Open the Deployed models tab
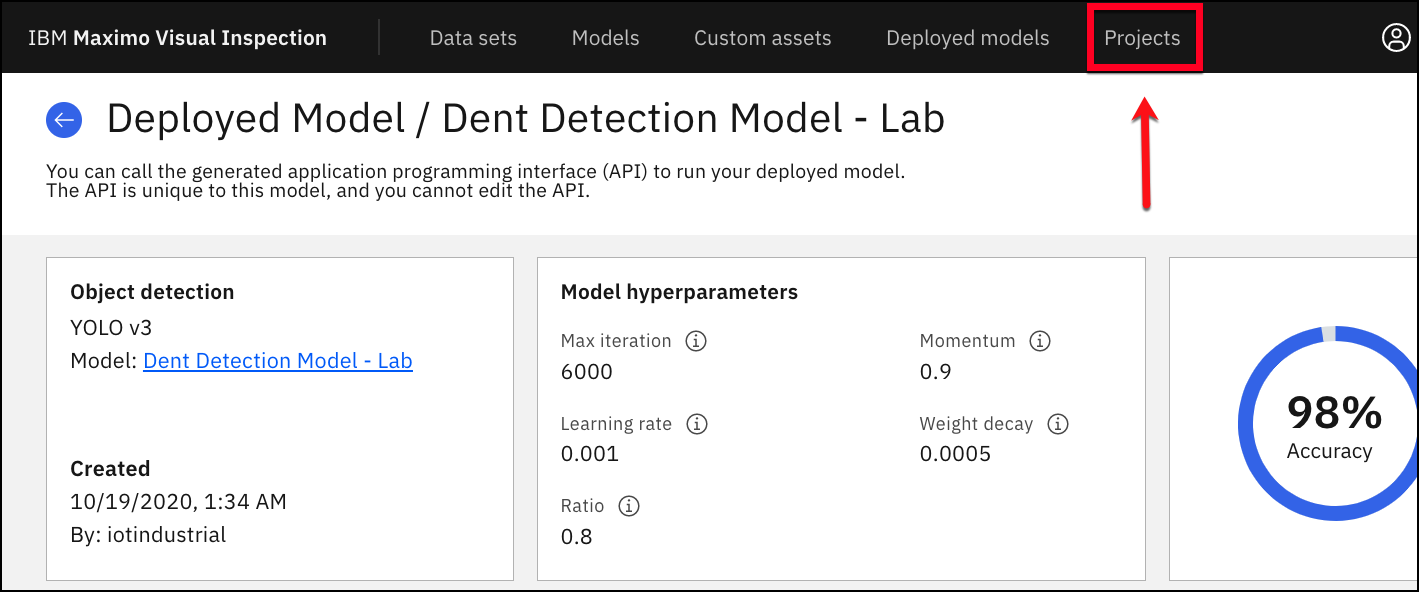1419x592 pixels. (968, 38)
